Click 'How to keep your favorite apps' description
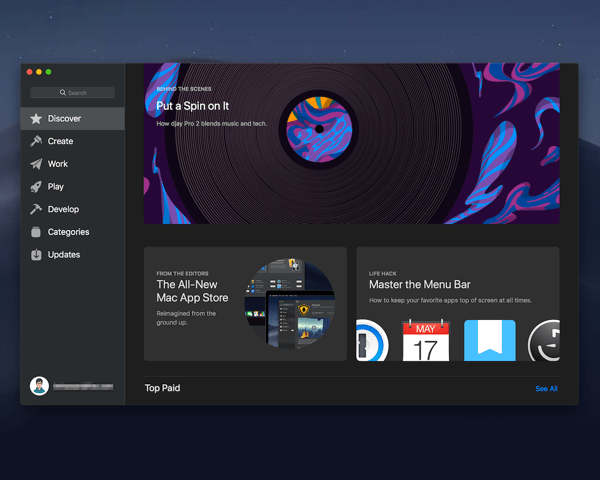600x480 pixels. (450, 300)
